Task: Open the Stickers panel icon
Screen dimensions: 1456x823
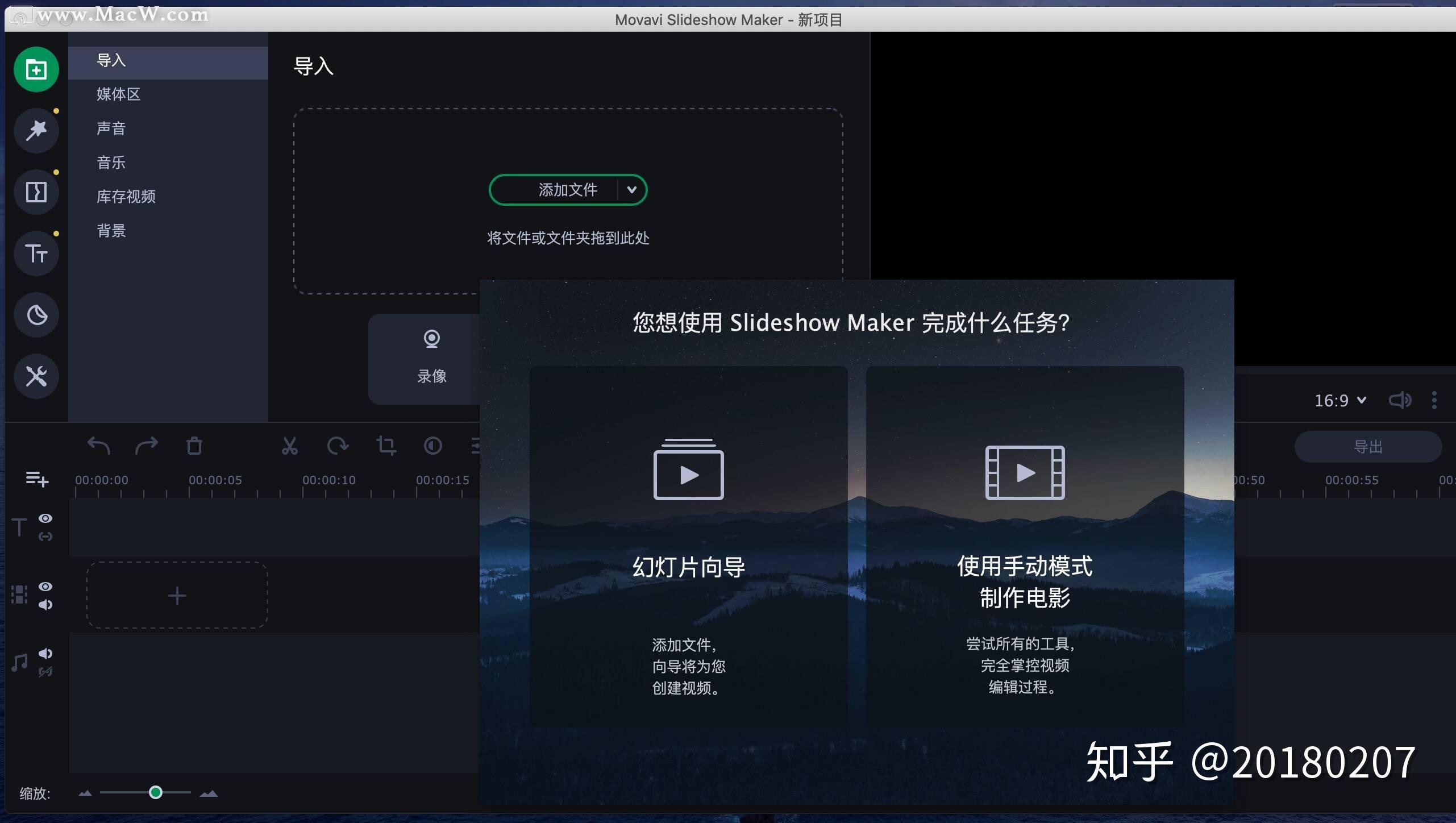Action: [36, 315]
